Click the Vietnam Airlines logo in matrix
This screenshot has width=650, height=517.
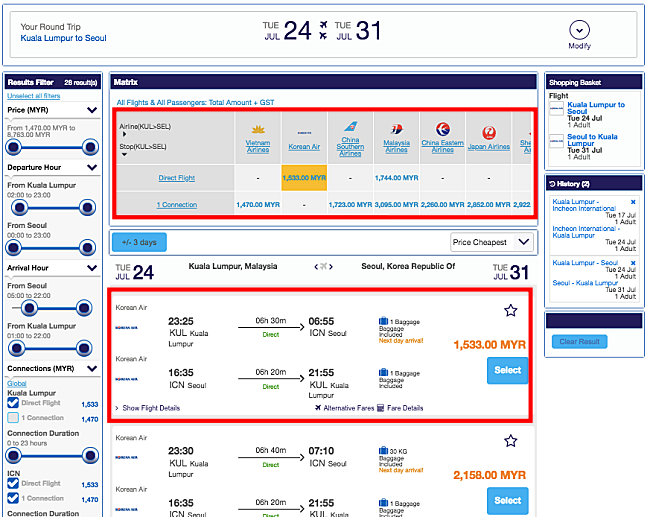(258, 130)
